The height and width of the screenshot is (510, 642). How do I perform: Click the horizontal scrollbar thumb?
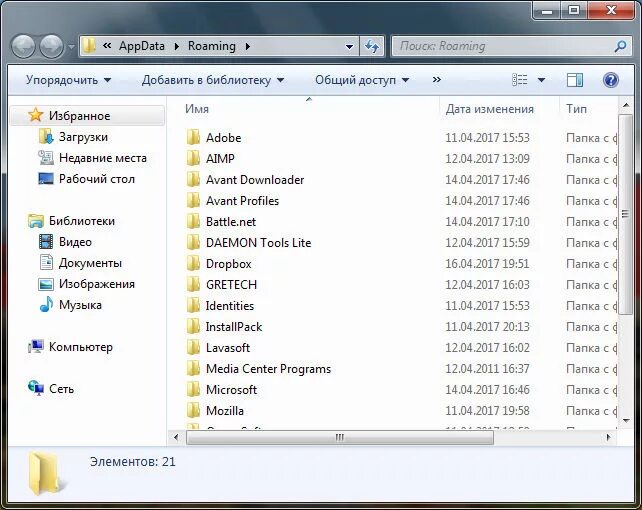pos(340,438)
